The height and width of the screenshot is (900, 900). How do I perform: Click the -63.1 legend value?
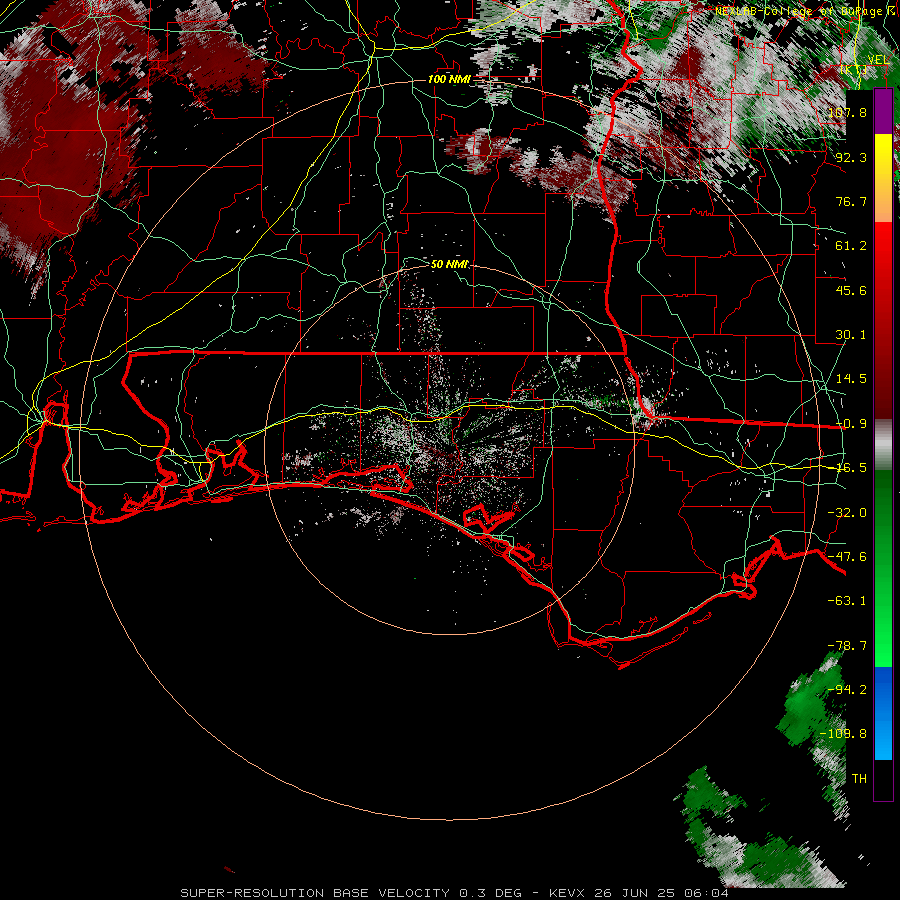(x=847, y=601)
